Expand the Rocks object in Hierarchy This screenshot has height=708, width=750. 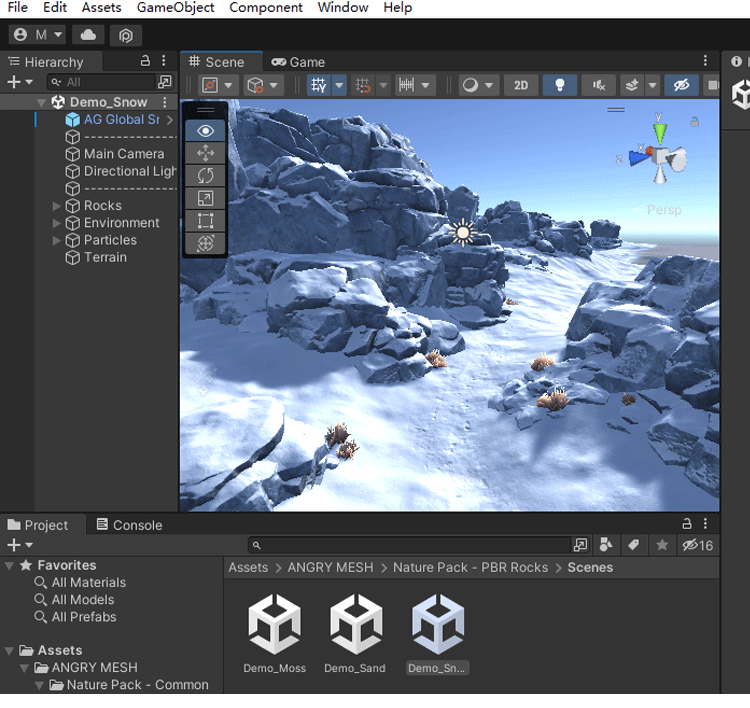tap(57, 206)
